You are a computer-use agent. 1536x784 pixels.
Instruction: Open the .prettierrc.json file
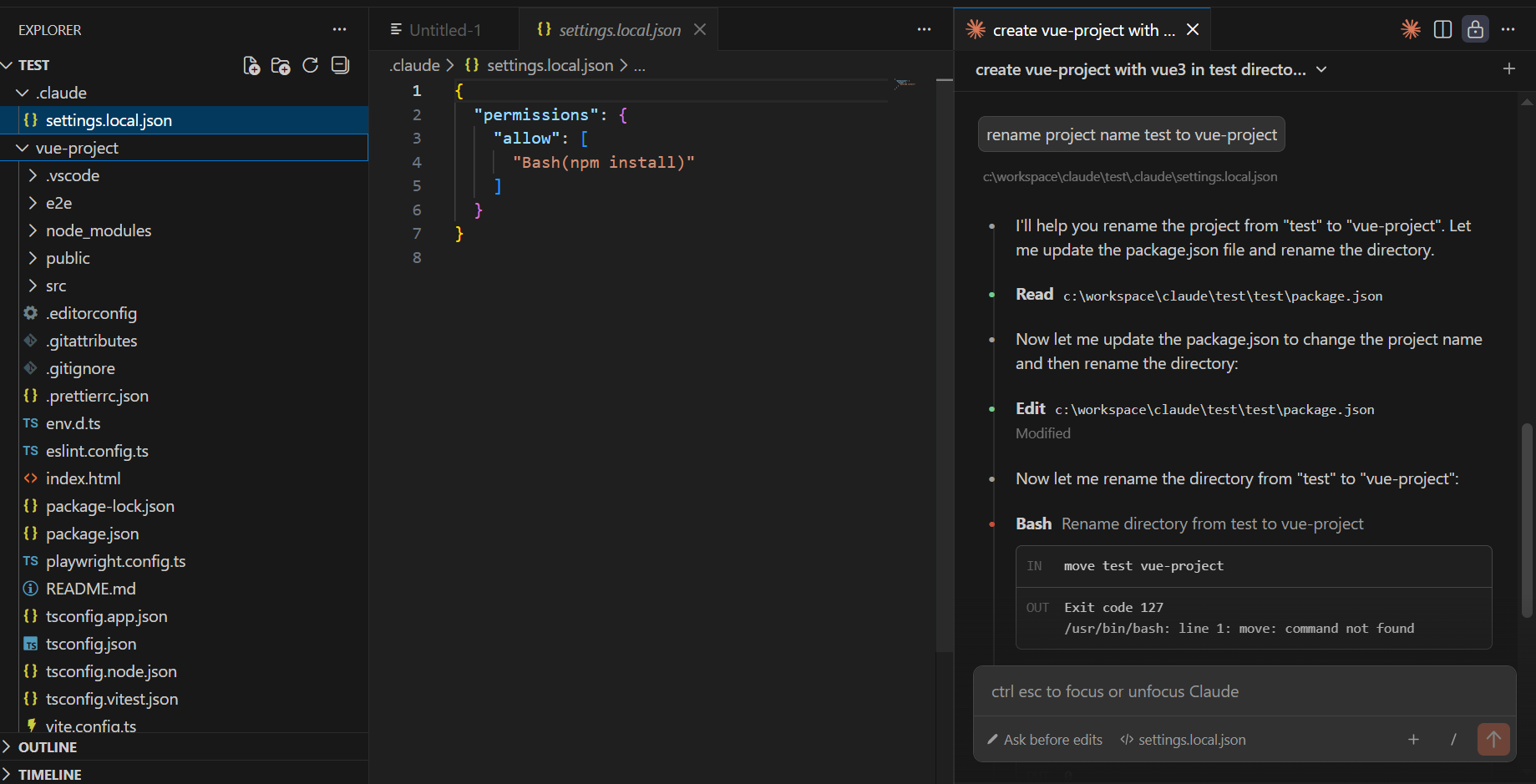pos(184,396)
